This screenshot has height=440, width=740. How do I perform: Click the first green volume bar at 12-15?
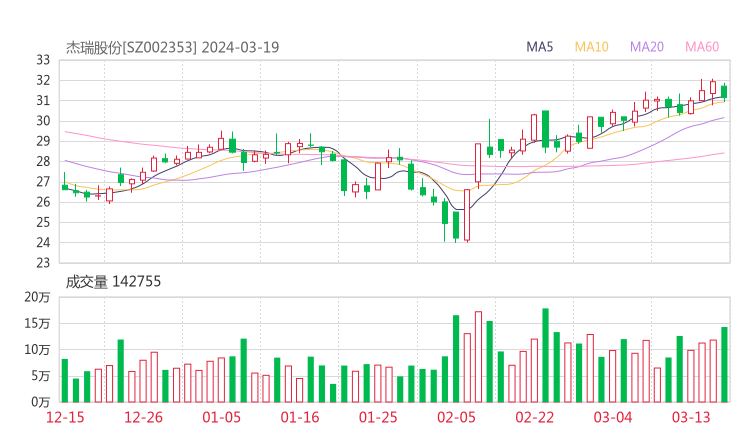(x=65, y=381)
